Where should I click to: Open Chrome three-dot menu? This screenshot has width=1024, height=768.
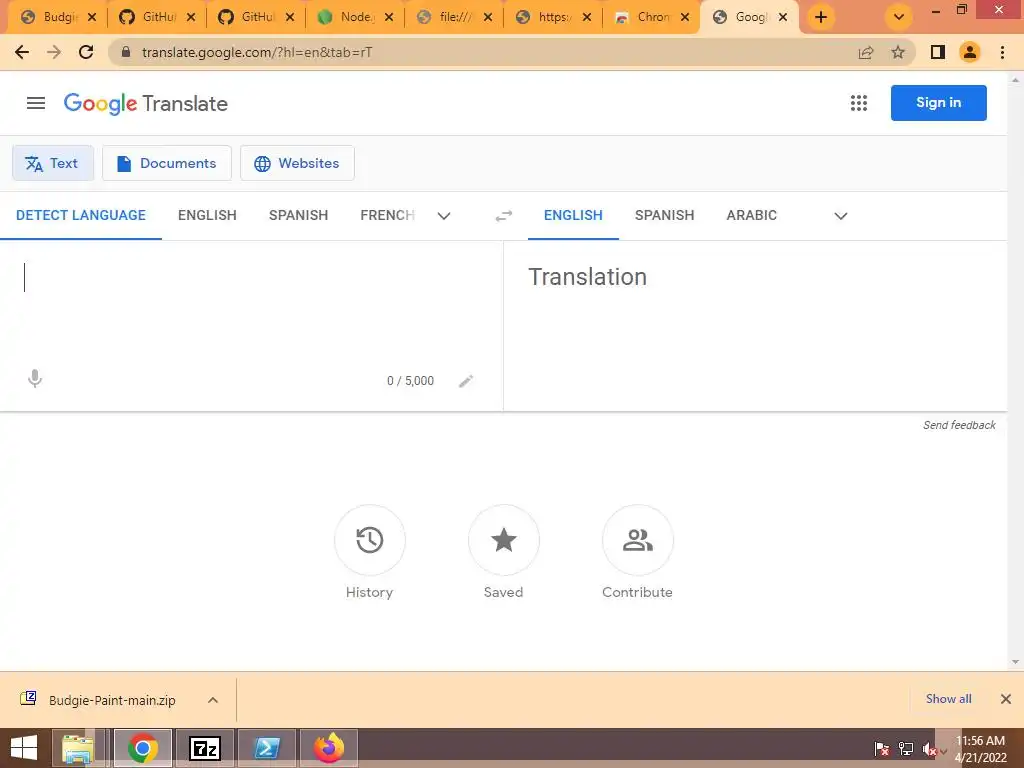click(x=1002, y=52)
